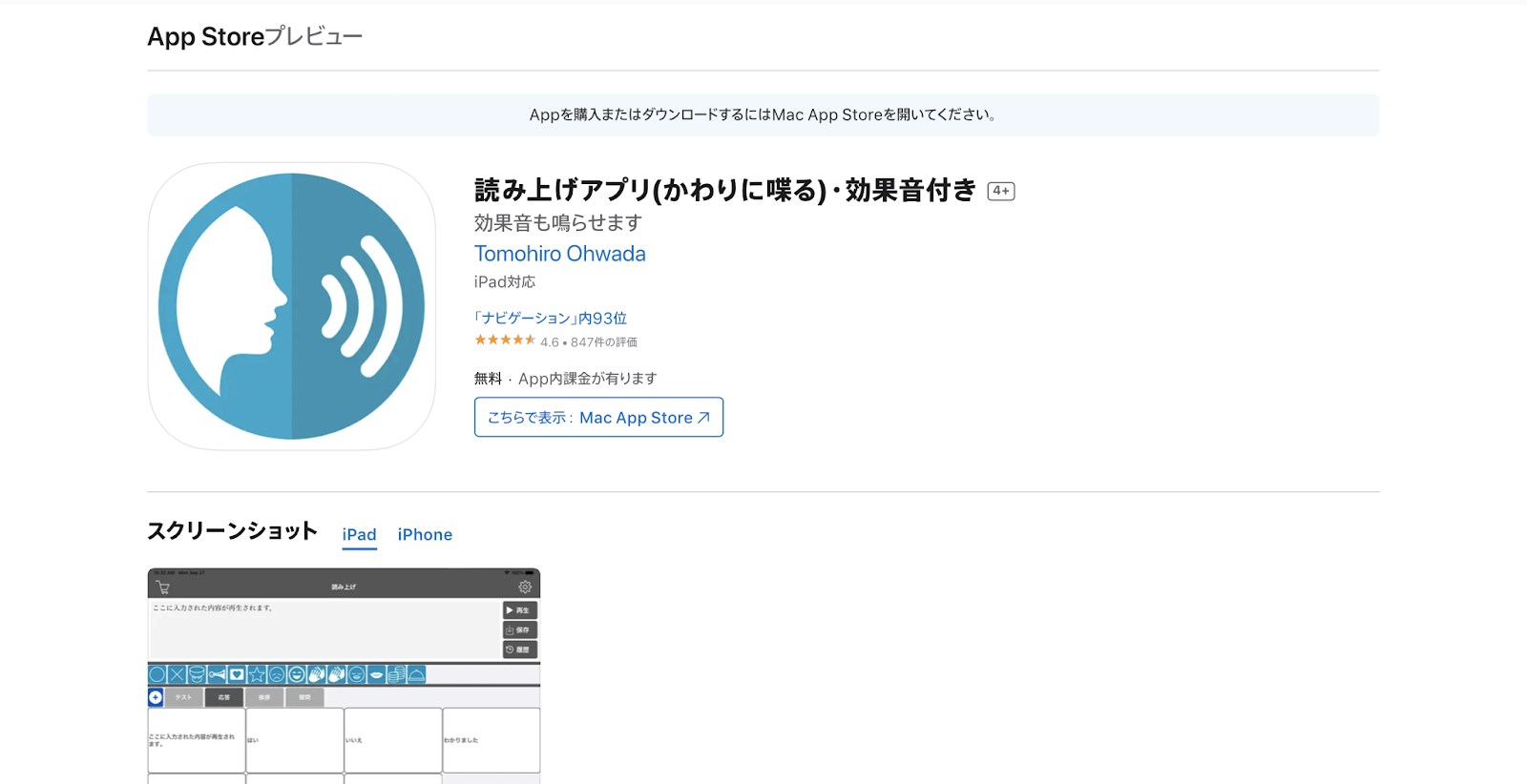Viewport: 1527px width, 784px height.
Task: Click the 保存 save button in the screenshot
Action: [520, 630]
